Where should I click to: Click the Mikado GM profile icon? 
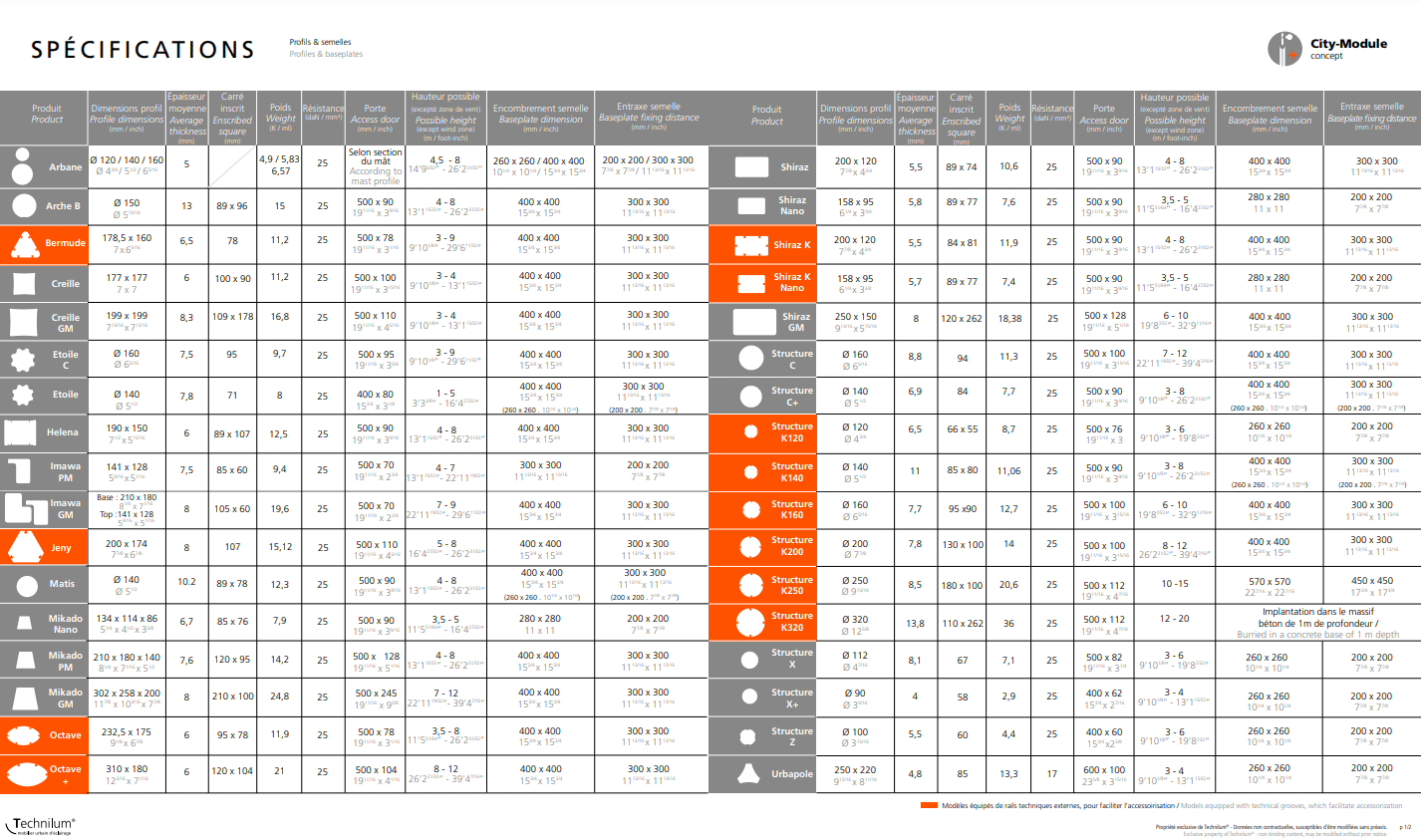point(24,697)
